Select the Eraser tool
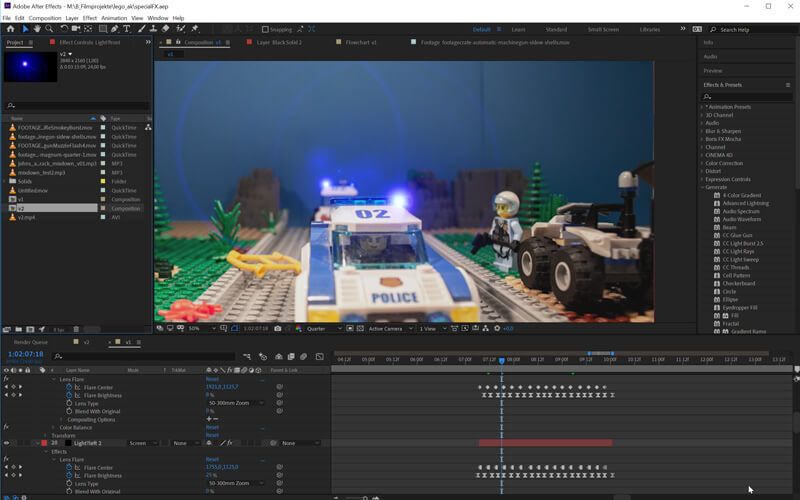Screen dimensions: 800x500 [165, 29]
